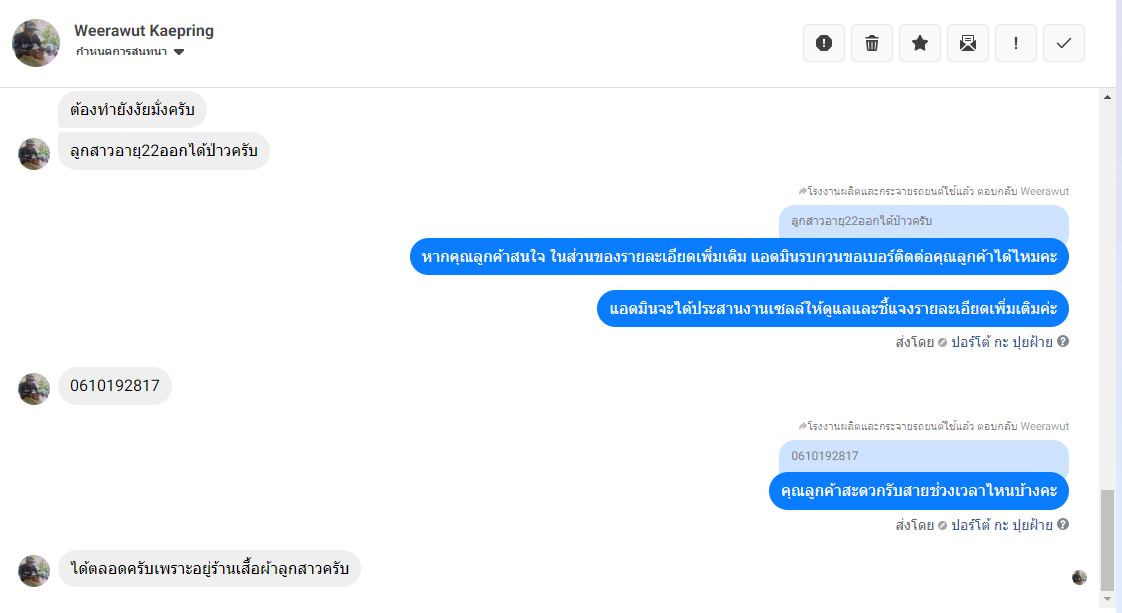Click scrollbar up arrow
This screenshot has width=1122, height=613.
(1107, 97)
